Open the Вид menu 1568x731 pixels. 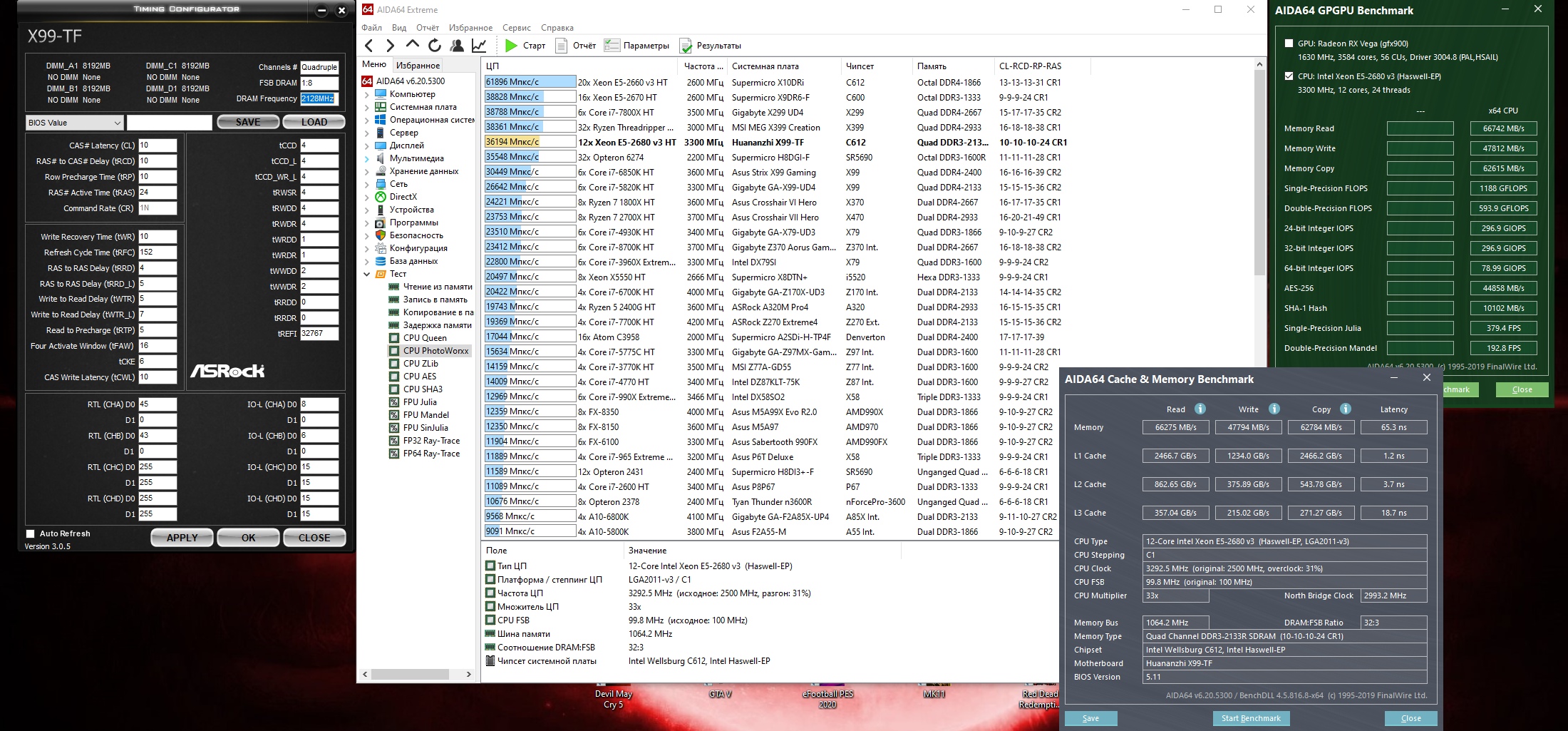point(399,28)
